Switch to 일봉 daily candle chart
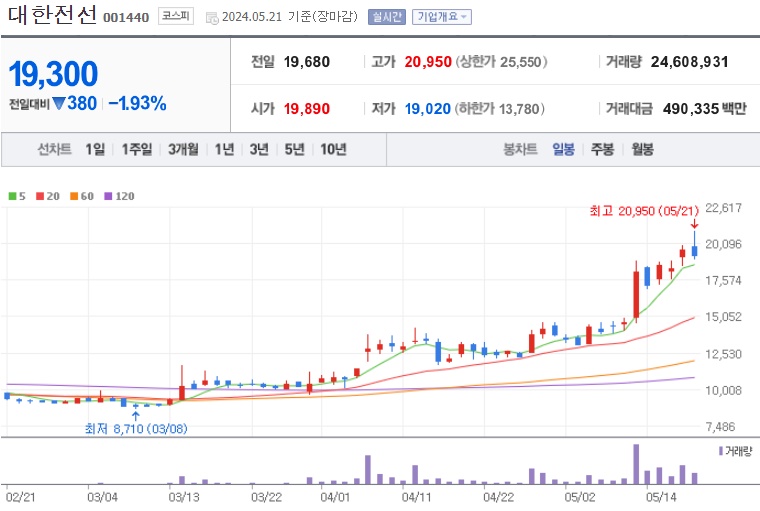The image size is (760, 511). 563,149
